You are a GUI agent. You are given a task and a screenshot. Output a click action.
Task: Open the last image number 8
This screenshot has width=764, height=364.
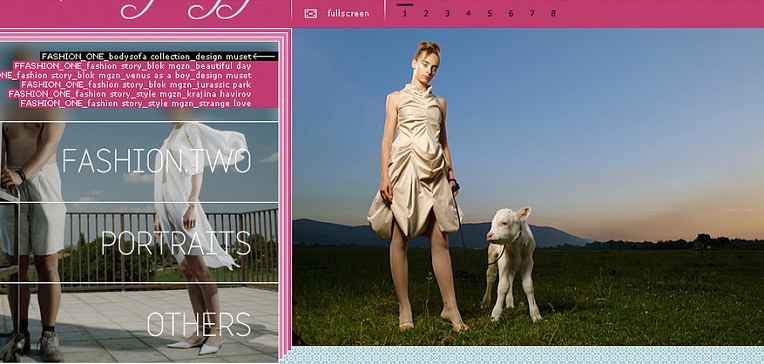click(x=554, y=14)
